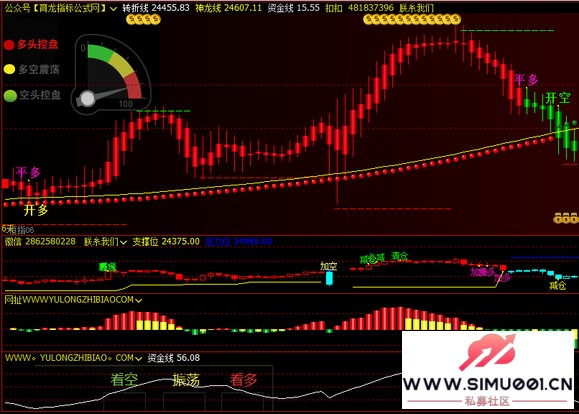The image size is (579, 414).
Task: Click the WWW.SIMU001.CN website link
Action: pyautogui.click(x=487, y=384)
